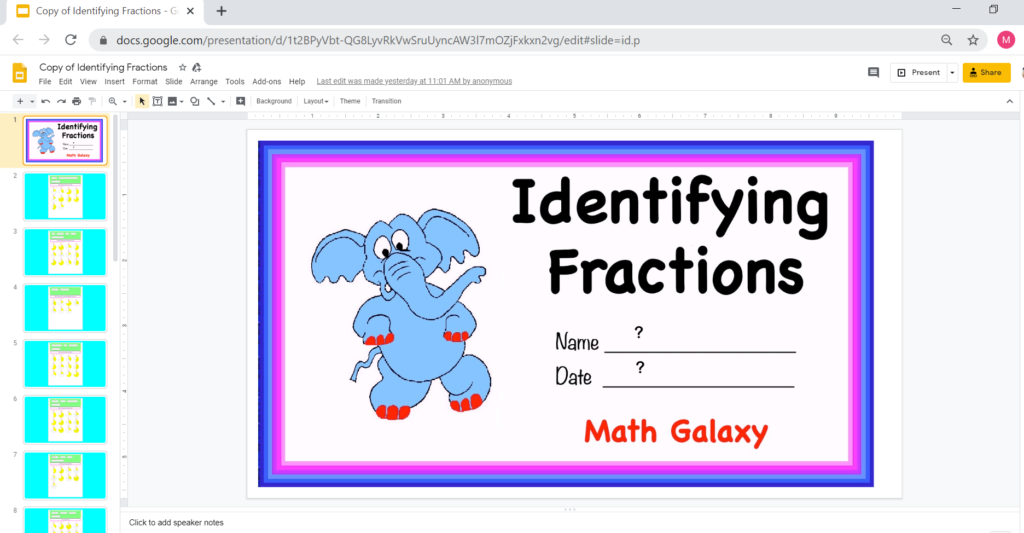Click the question mark on the Name line
The height and width of the screenshot is (533, 1024).
639,333
